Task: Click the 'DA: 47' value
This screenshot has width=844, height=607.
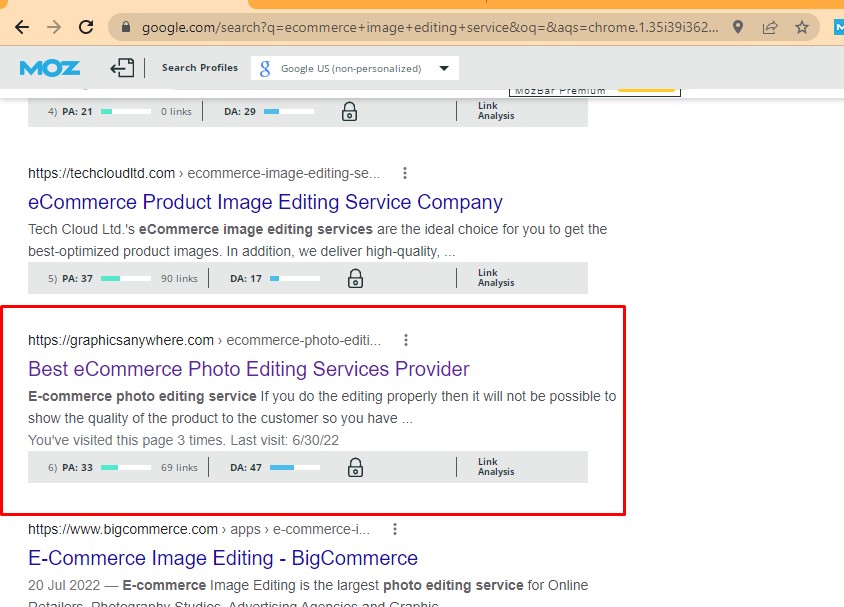Action: 246,467
